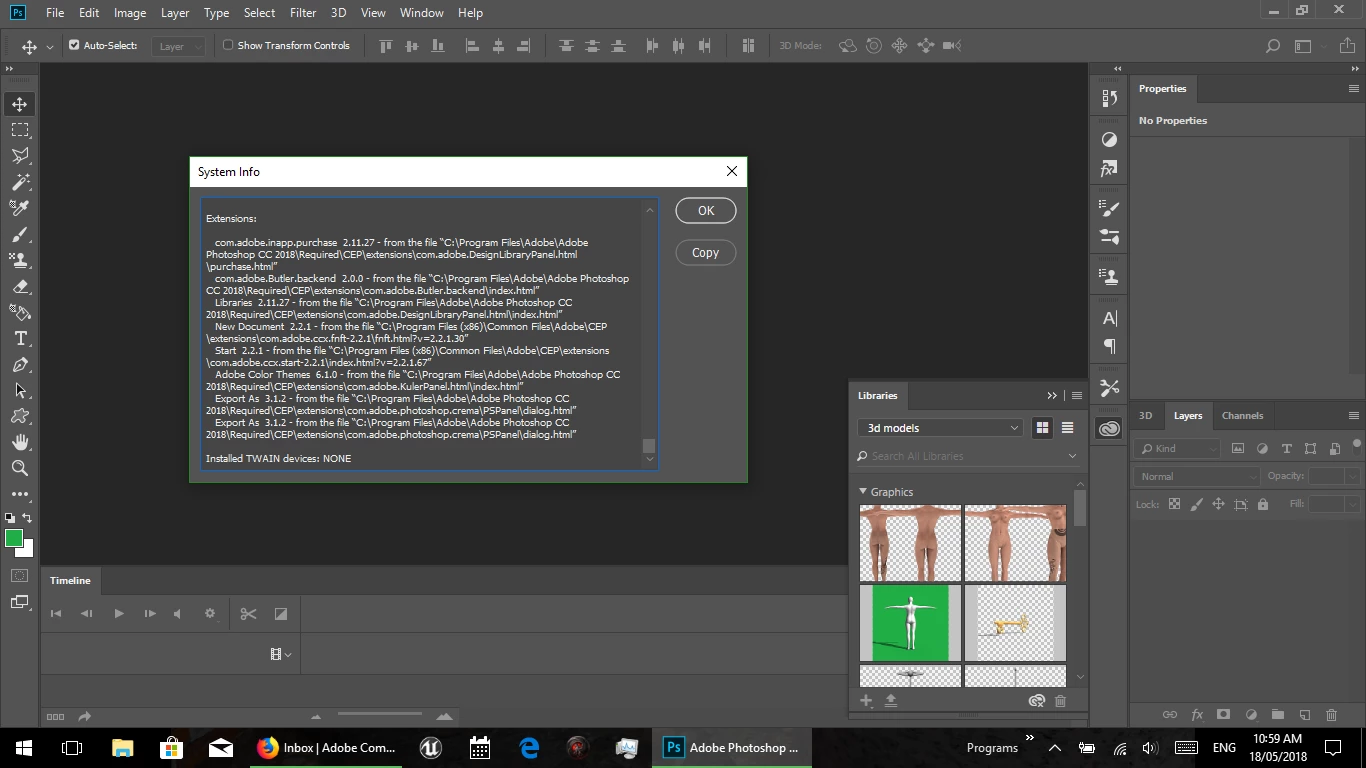The height and width of the screenshot is (768, 1366).
Task: Switch to the Channels tab
Action: [x=1242, y=416]
